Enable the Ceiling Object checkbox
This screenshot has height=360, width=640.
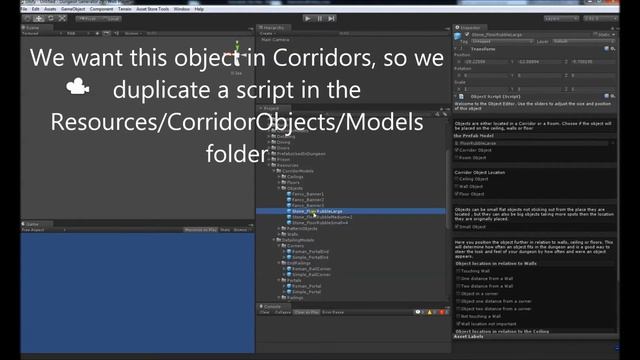[x=457, y=179]
